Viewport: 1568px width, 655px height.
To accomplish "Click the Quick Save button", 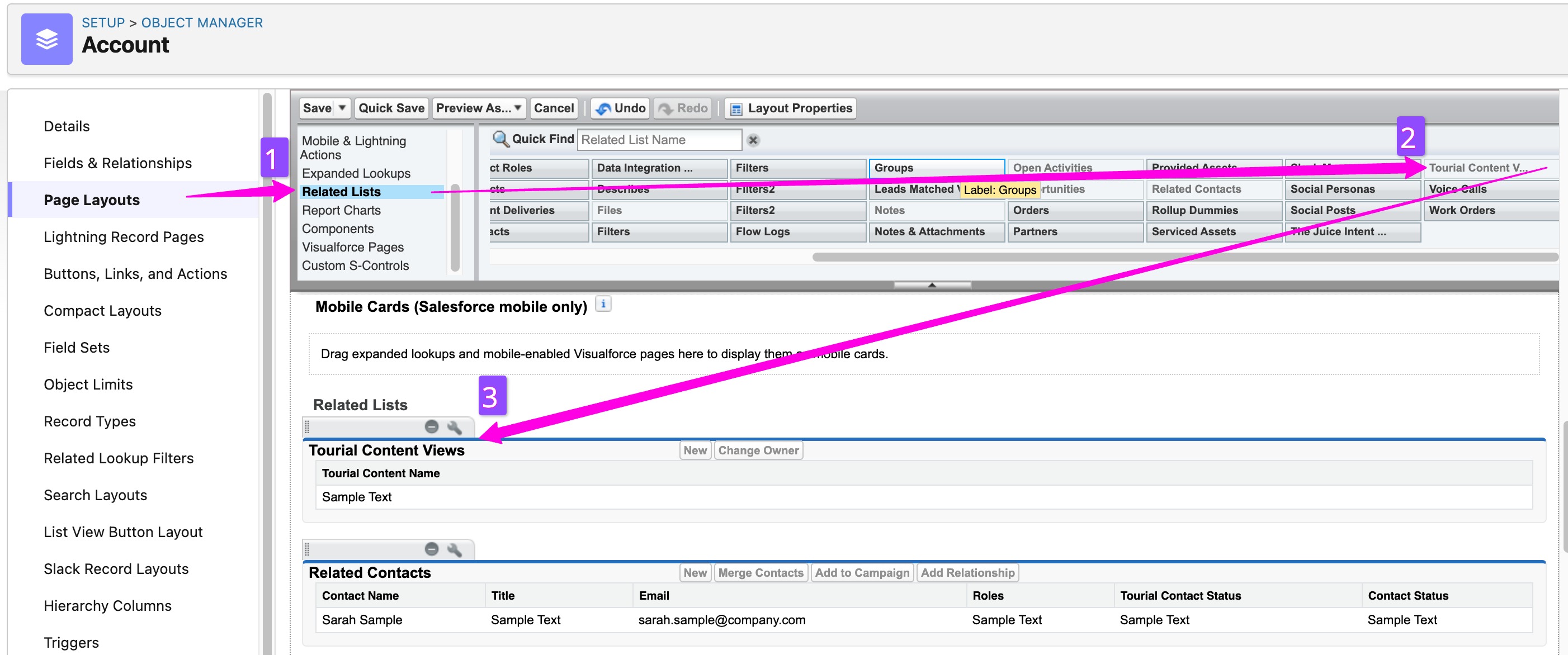I will pos(391,108).
